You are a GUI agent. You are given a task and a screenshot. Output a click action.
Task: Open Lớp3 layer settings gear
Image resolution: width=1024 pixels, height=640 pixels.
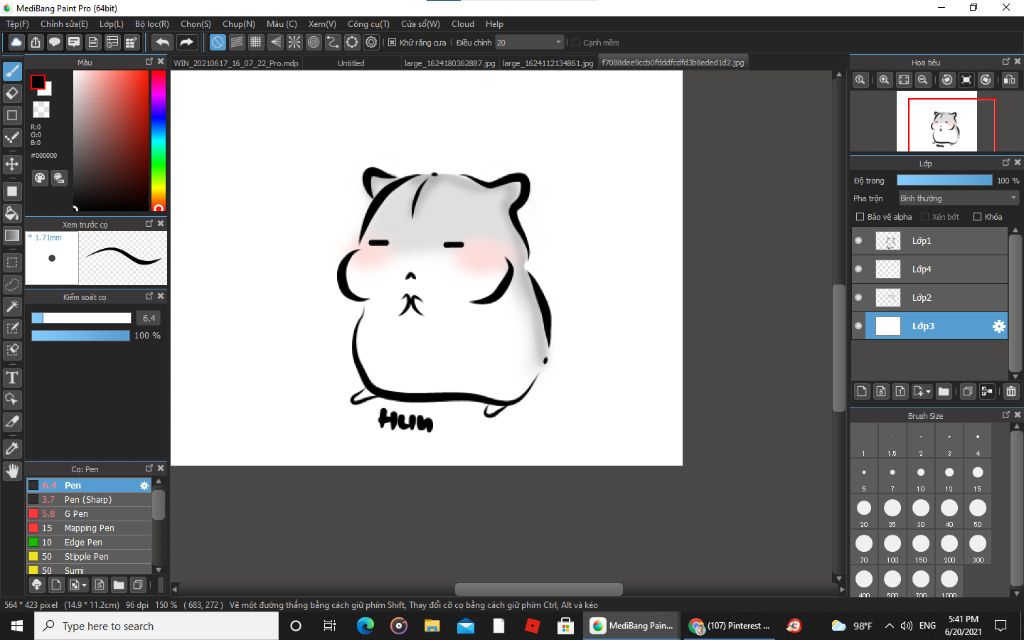pos(999,326)
